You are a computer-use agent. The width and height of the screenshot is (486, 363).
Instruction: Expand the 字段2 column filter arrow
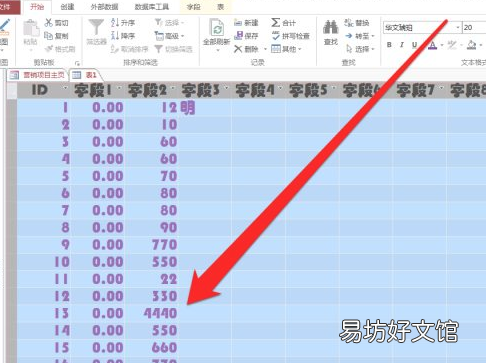pyautogui.click(x=173, y=88)
